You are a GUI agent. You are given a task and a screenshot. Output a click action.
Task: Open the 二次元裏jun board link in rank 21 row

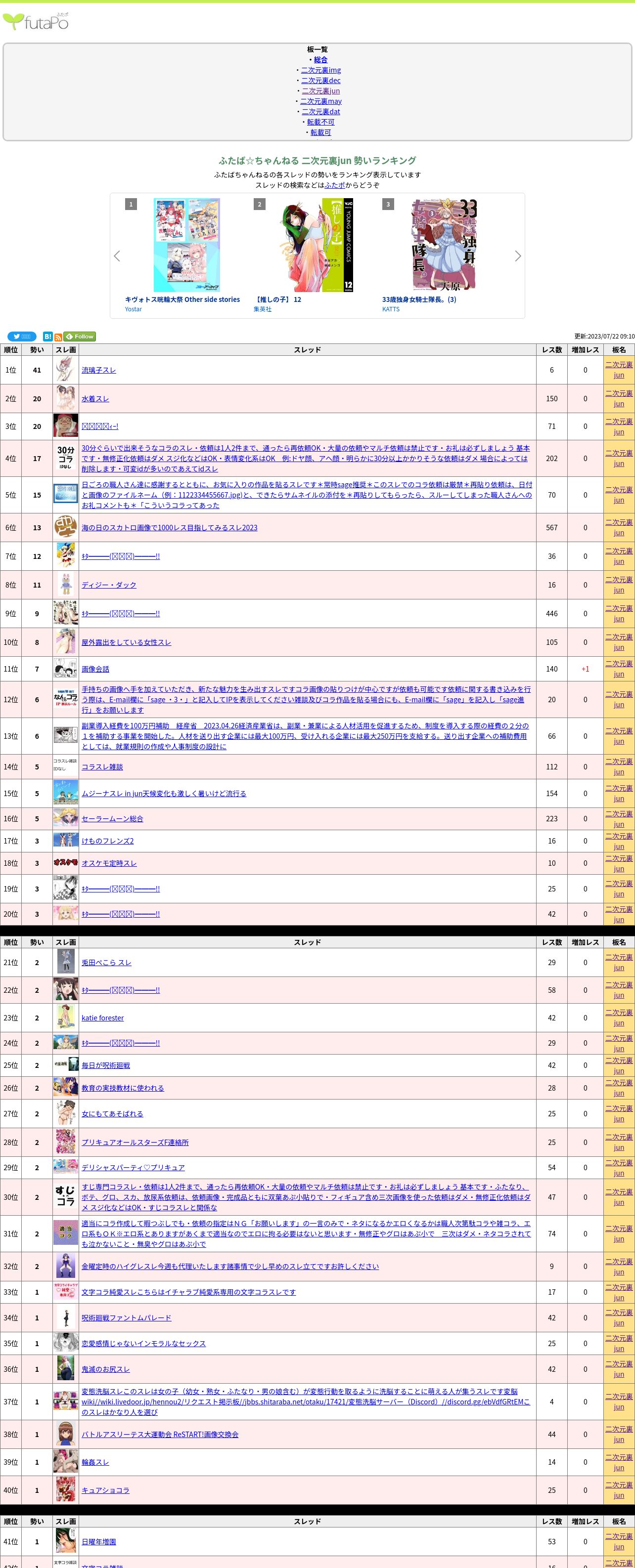point(619,962)
